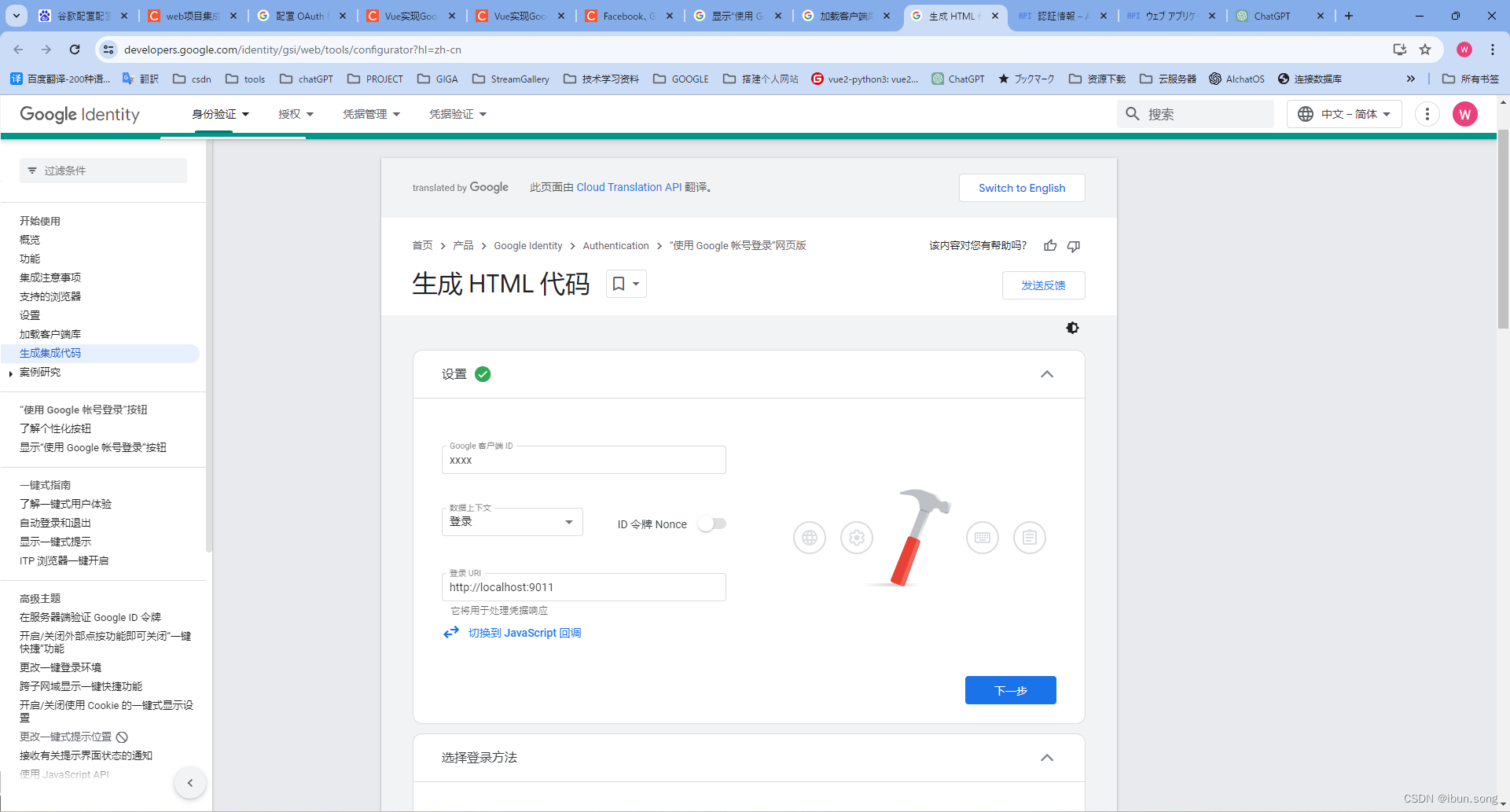Click the Switch to English button
The height and width of the screenshot is (812, 1510).
click(1021, 188)
